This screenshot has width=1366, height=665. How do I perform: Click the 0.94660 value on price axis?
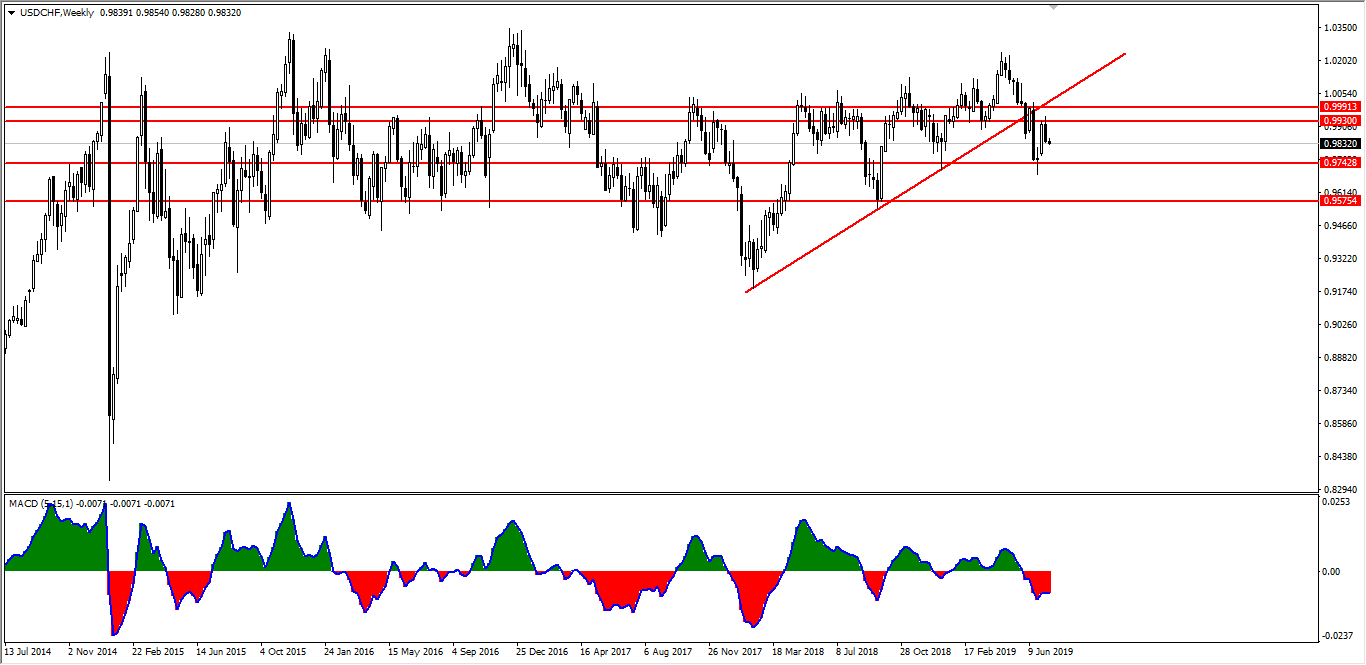[1340, 226]
